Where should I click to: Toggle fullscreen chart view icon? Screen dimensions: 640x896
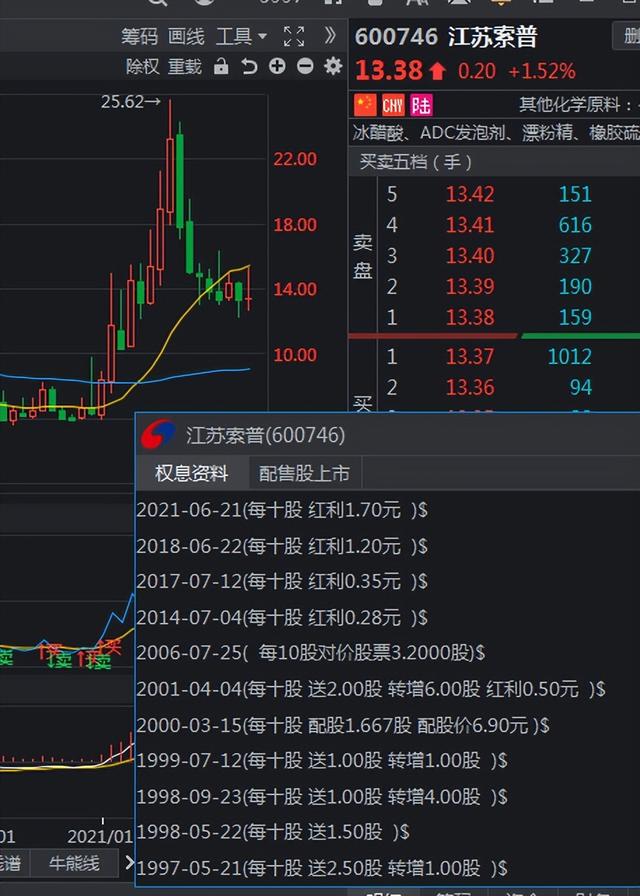click(294, 37)
